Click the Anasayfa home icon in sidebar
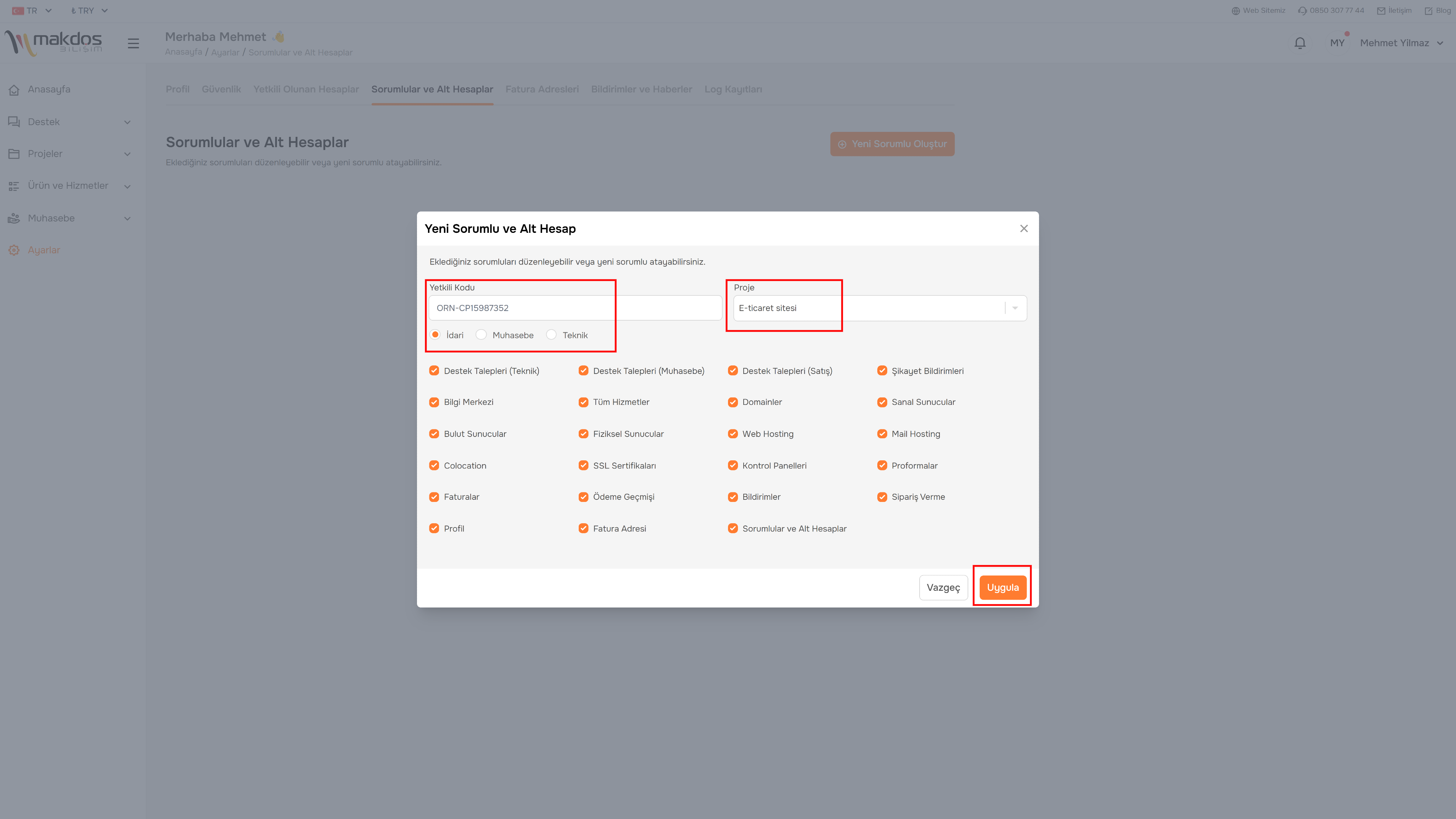Screen dimensions: 1456x819 14,90
